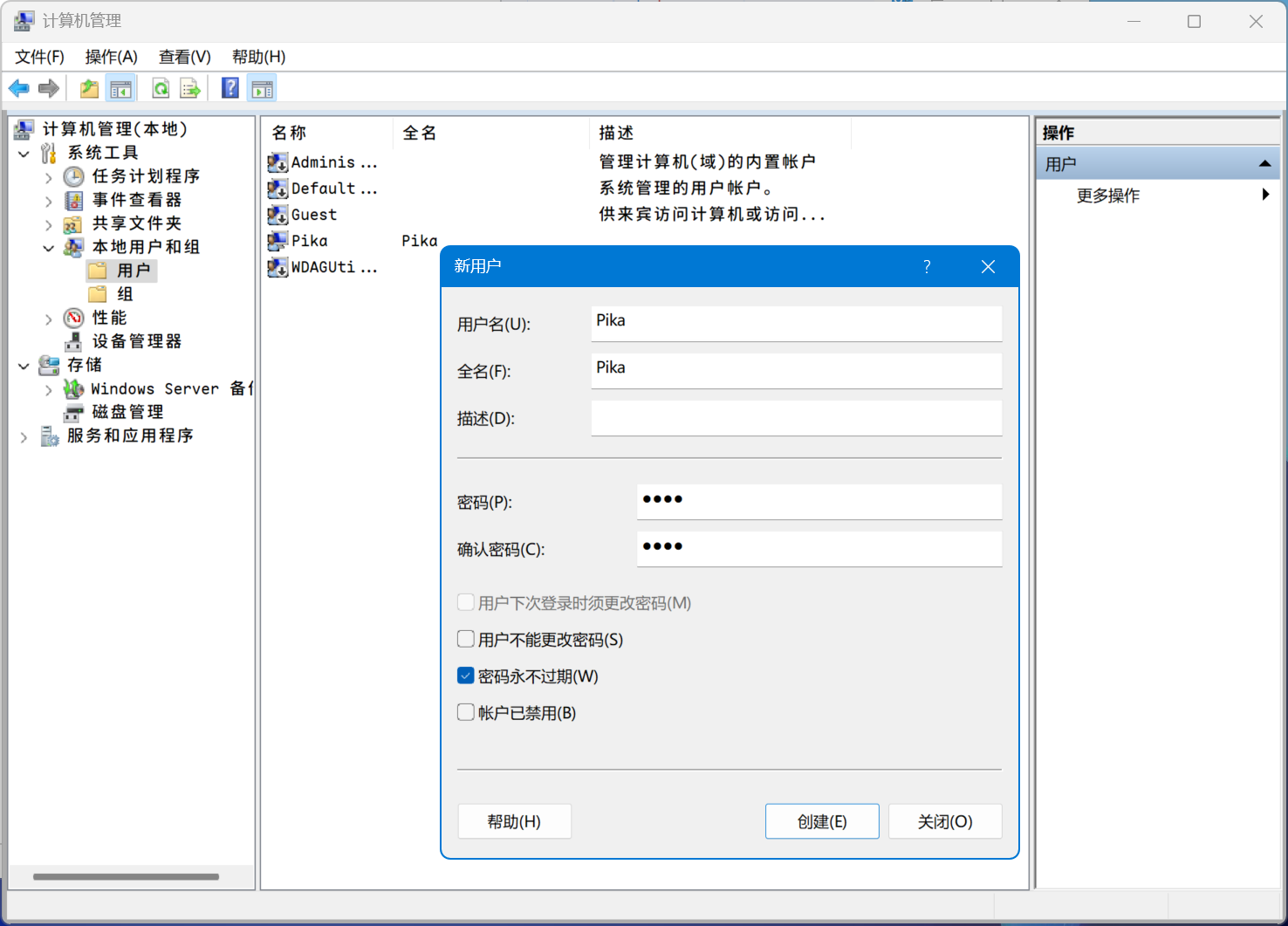Select 计算机管理(本地) root node
Screen dimensions: 1288x926
pos(101,129)
